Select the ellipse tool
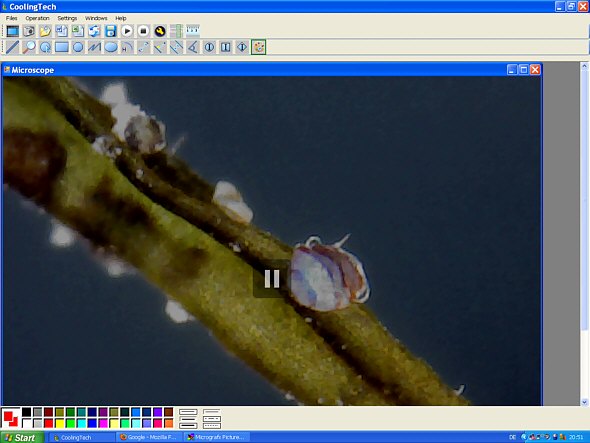Screen dimensions: 590x443 pyautogui.click(x=111, y=47)
